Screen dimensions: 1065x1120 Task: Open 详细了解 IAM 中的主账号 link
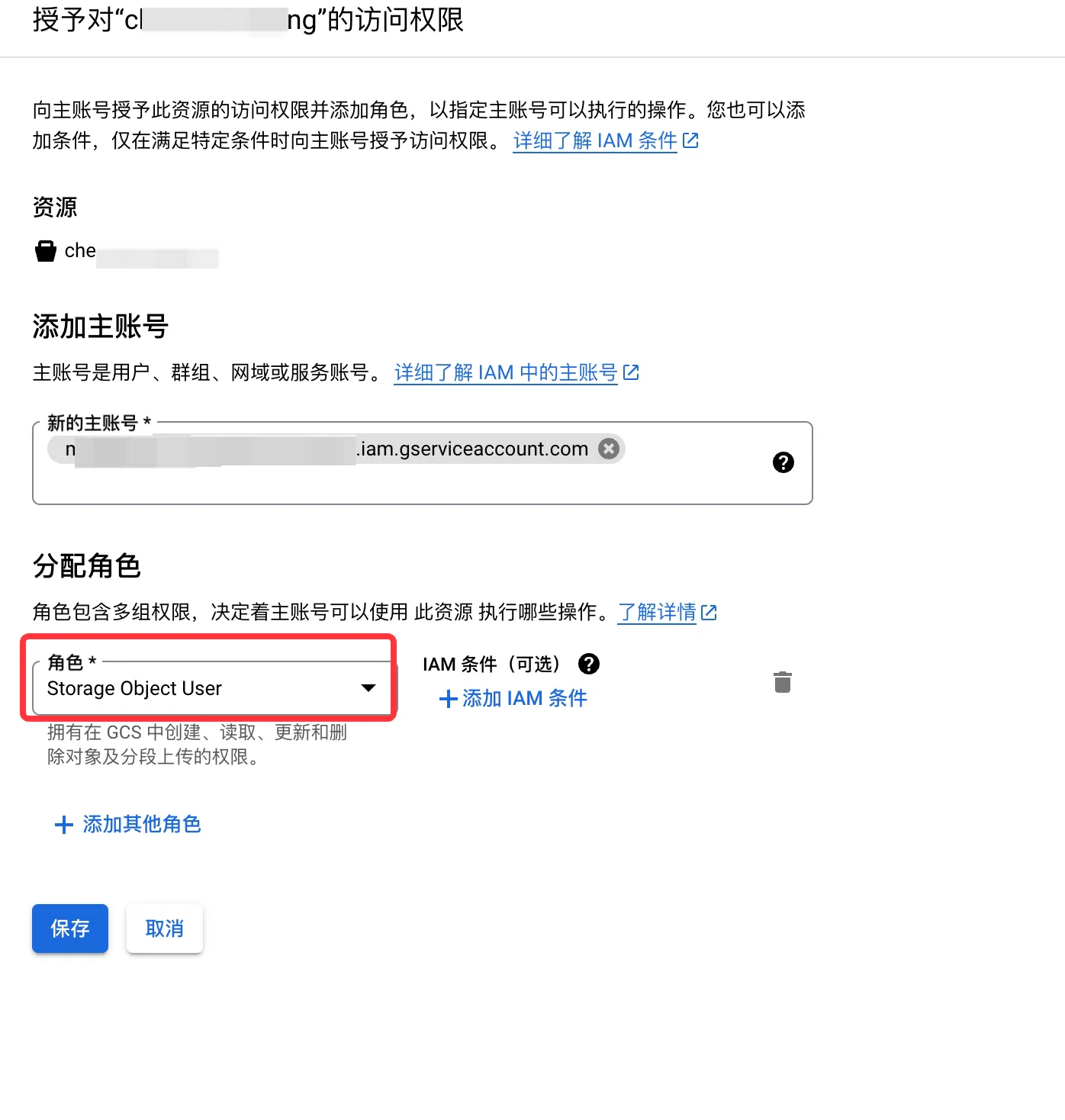point(506,372)
